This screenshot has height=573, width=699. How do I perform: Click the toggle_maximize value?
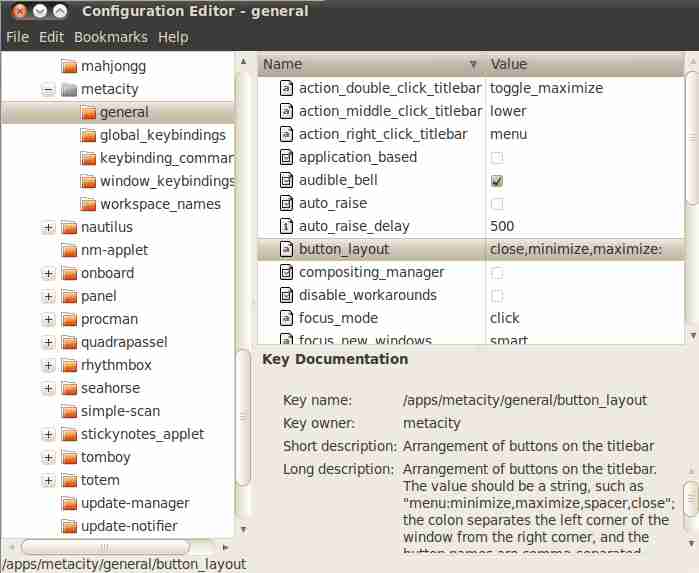[x=547, y=88]
